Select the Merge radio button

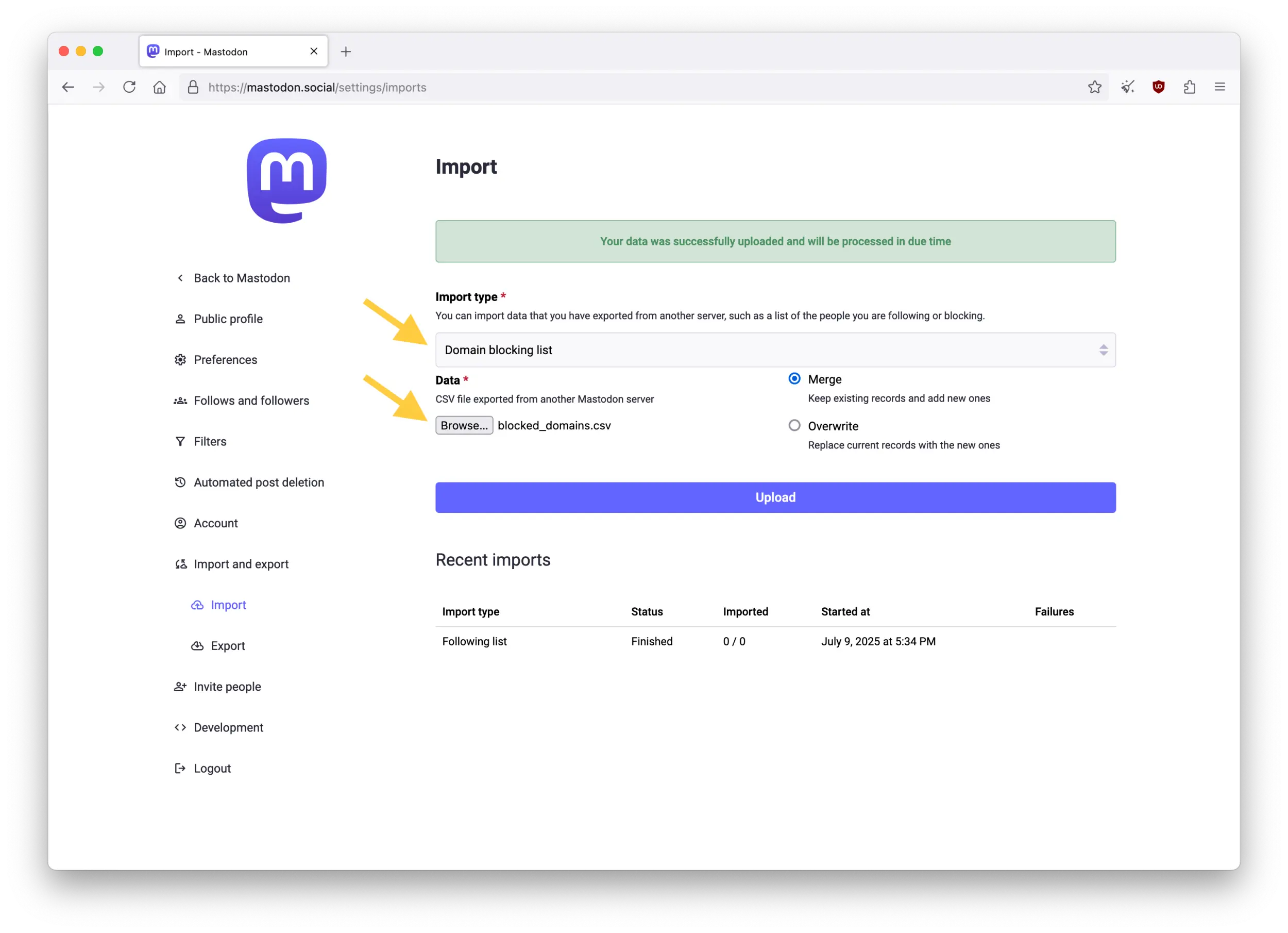coord(794,378)
